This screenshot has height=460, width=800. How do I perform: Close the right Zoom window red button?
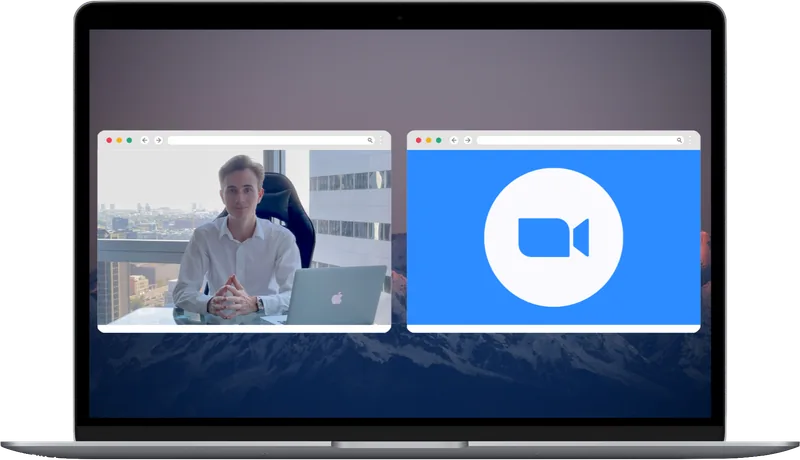point(418,140)
